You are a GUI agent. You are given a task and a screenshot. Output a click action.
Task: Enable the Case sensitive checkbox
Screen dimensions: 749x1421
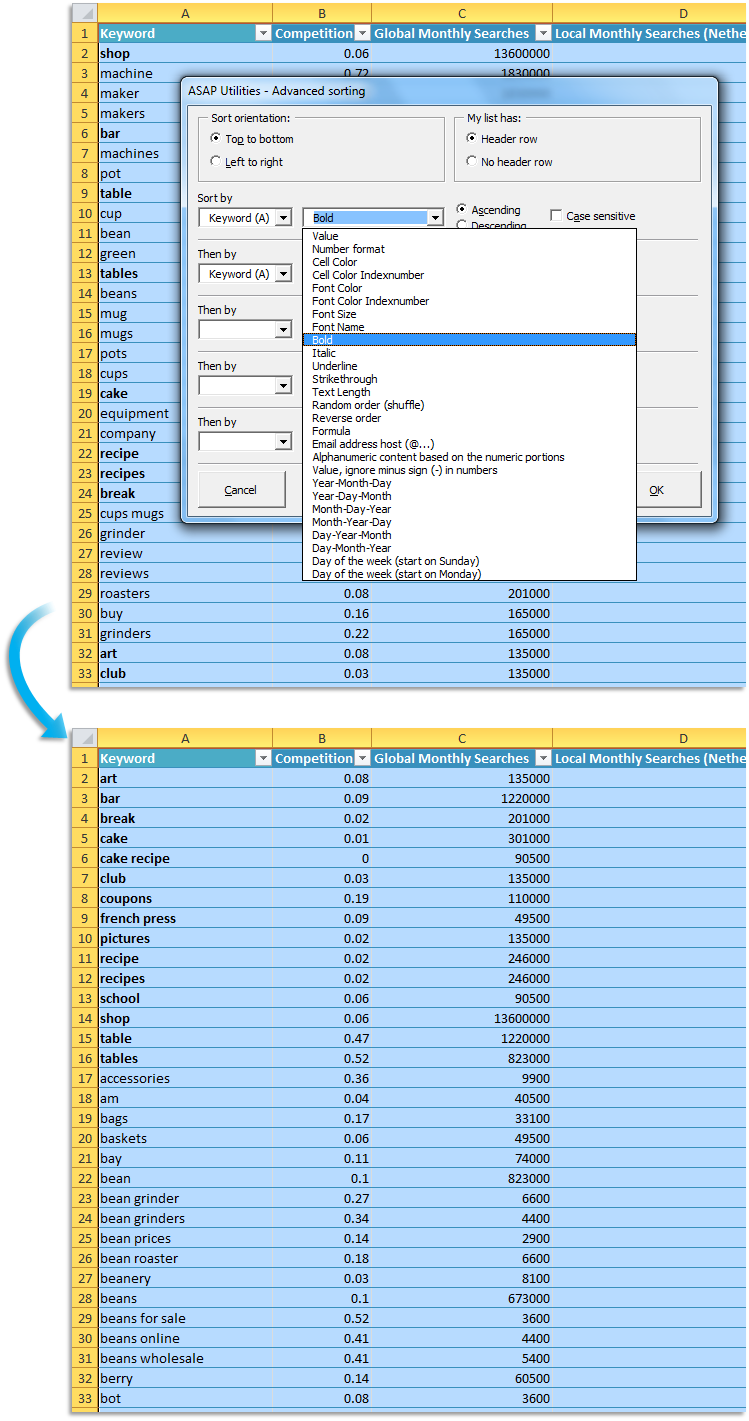pos(556,216)
